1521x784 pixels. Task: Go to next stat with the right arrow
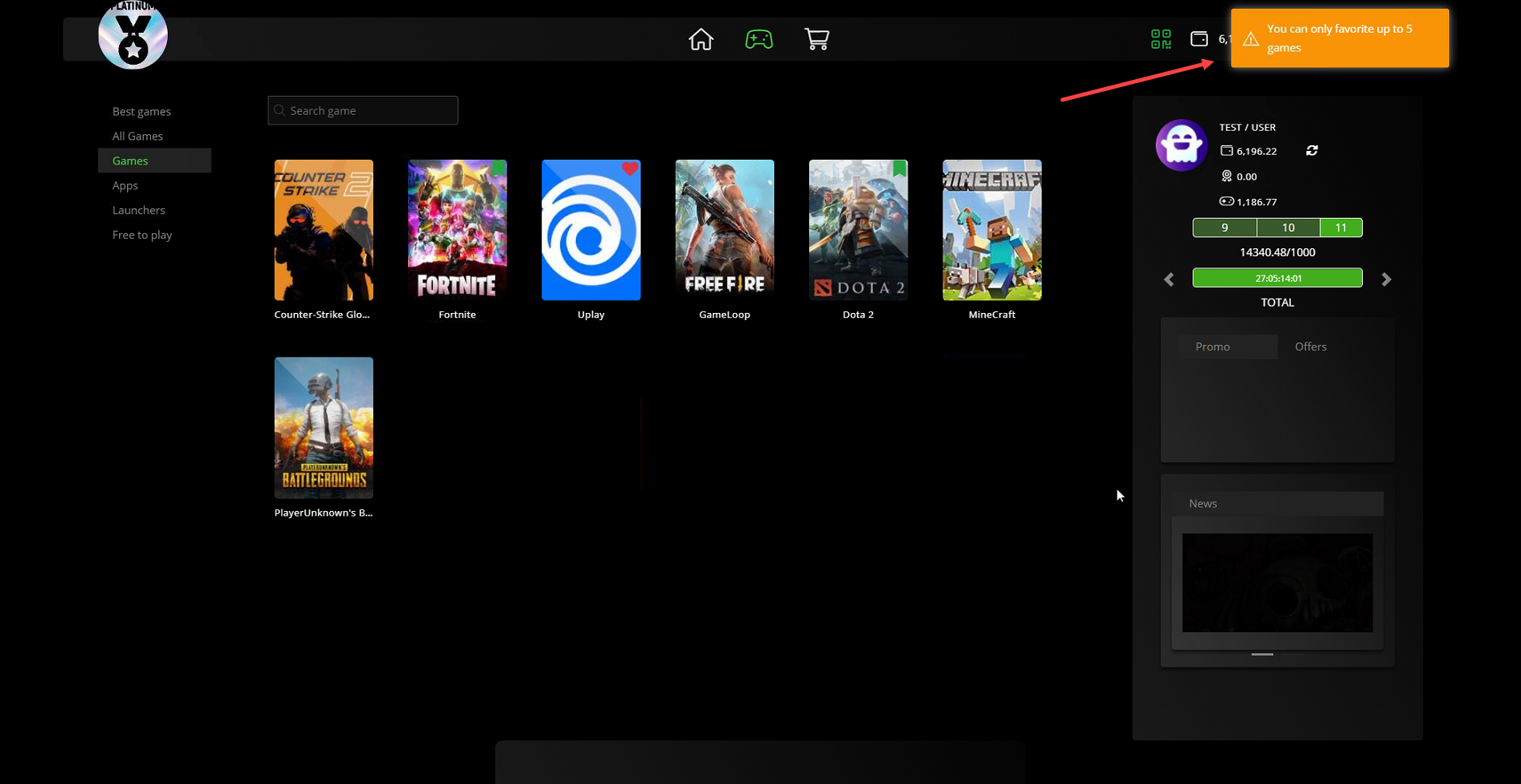pos(1387,279)
